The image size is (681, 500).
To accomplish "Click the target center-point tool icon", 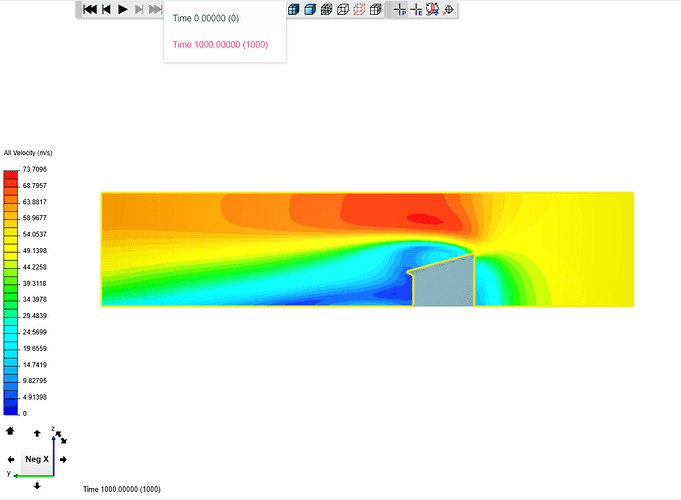I will point(448,9).
